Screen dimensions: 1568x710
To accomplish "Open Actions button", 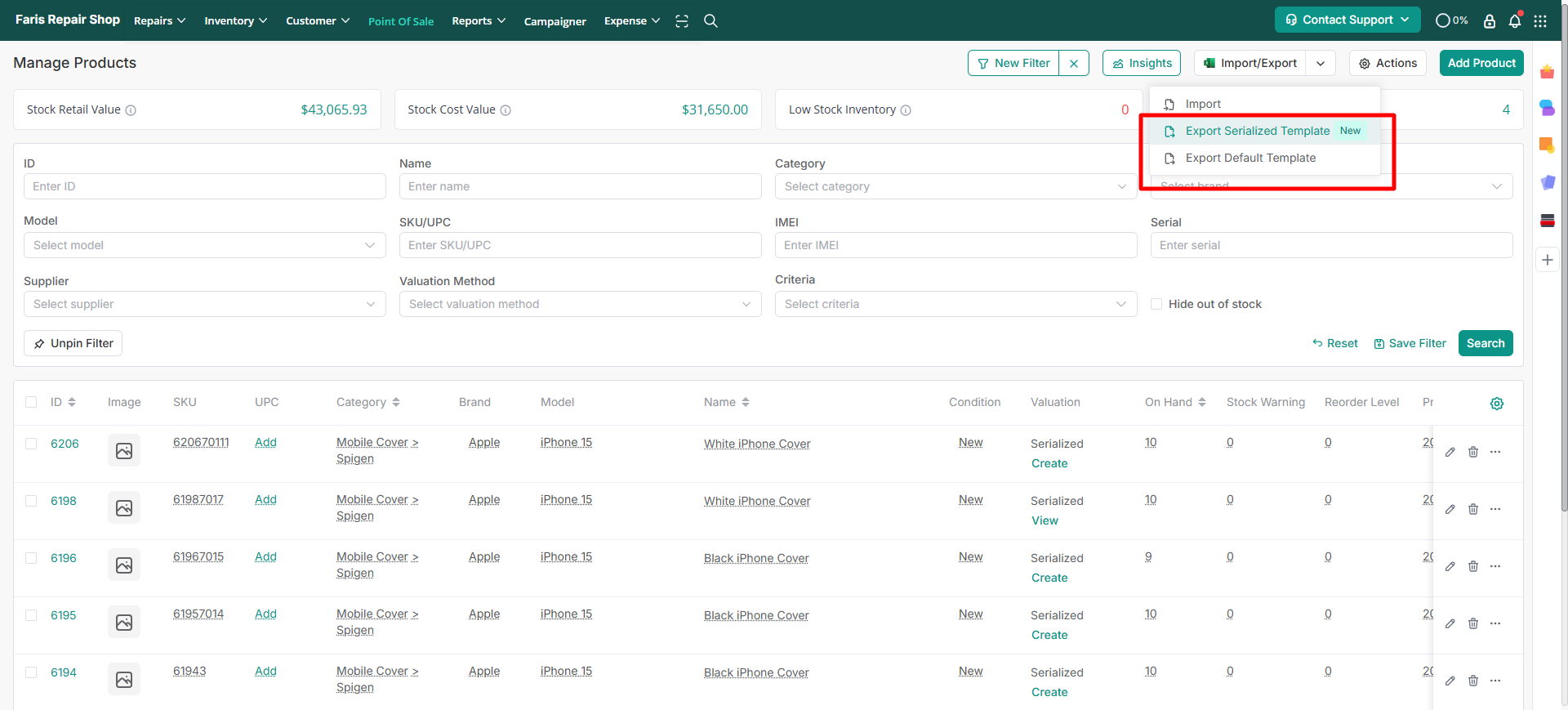I will (x=1388, y=63).
